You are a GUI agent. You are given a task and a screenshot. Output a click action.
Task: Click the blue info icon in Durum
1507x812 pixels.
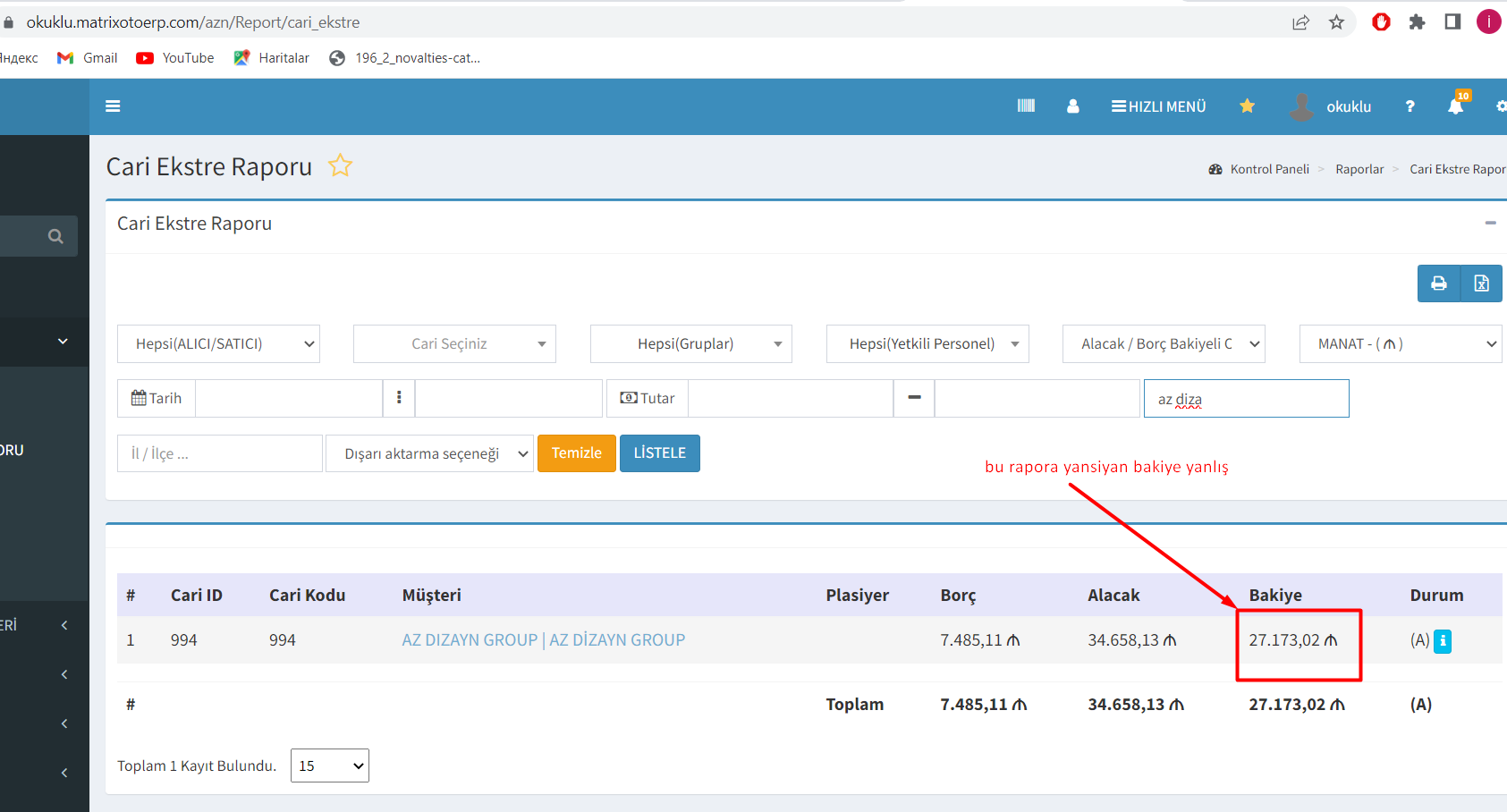(x=1442, y=641)
